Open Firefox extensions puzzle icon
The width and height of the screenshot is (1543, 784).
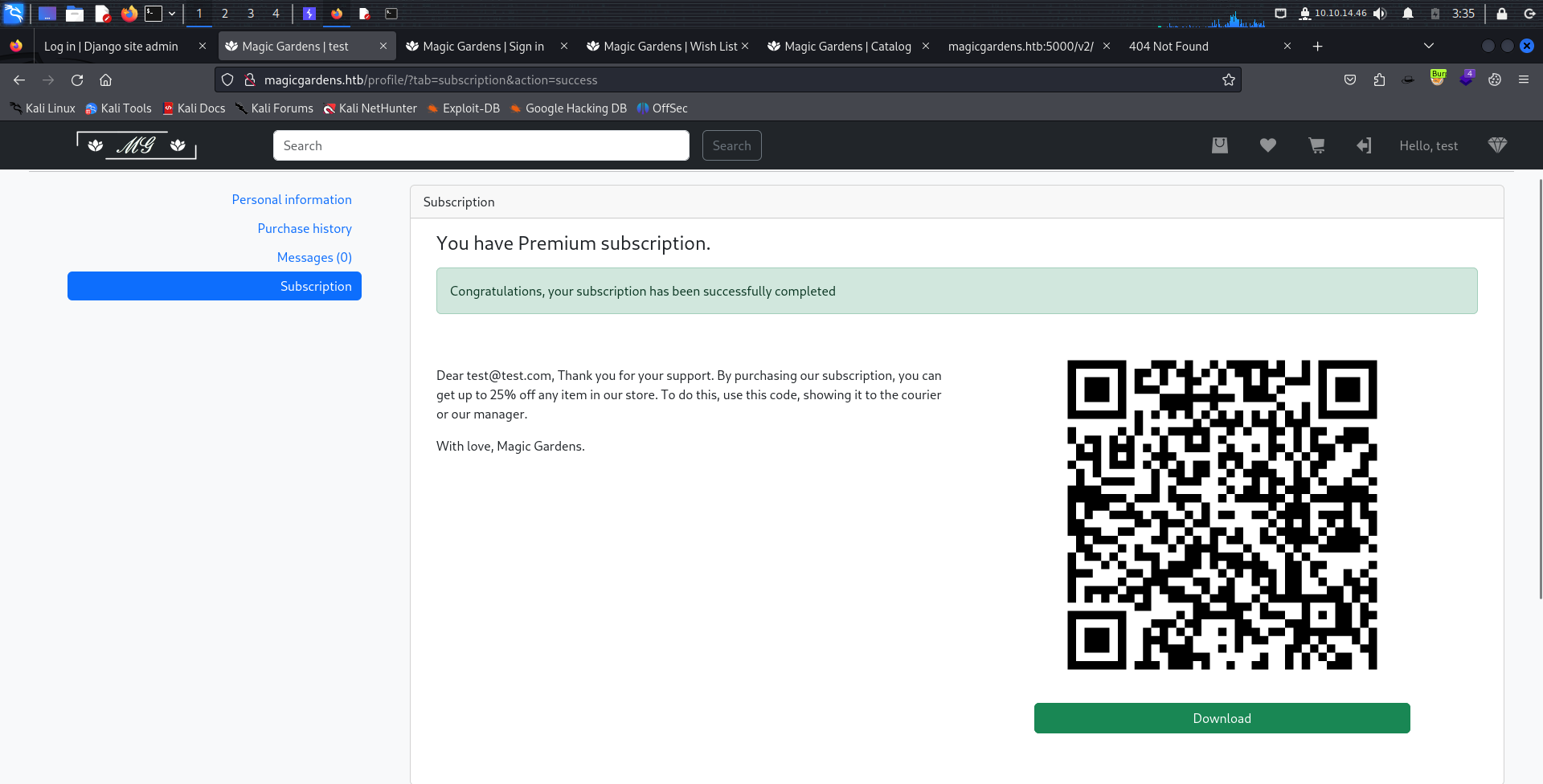pyautogui.click(x=1379, y=80)
